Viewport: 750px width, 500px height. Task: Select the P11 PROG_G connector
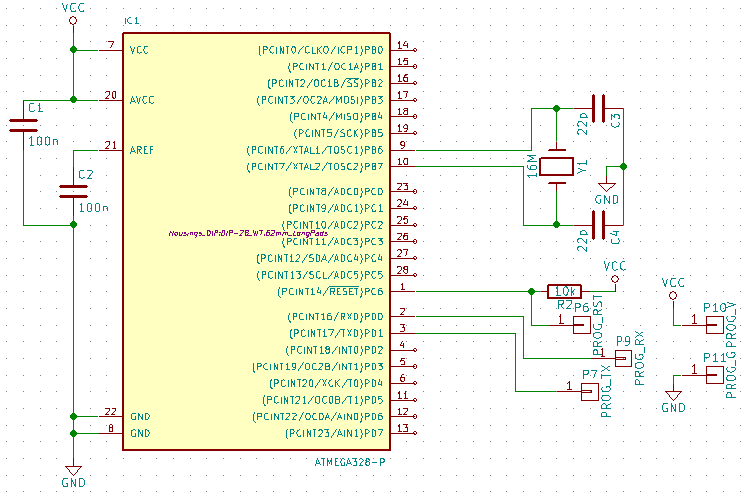pyautogui.click(x=714, y=374)
